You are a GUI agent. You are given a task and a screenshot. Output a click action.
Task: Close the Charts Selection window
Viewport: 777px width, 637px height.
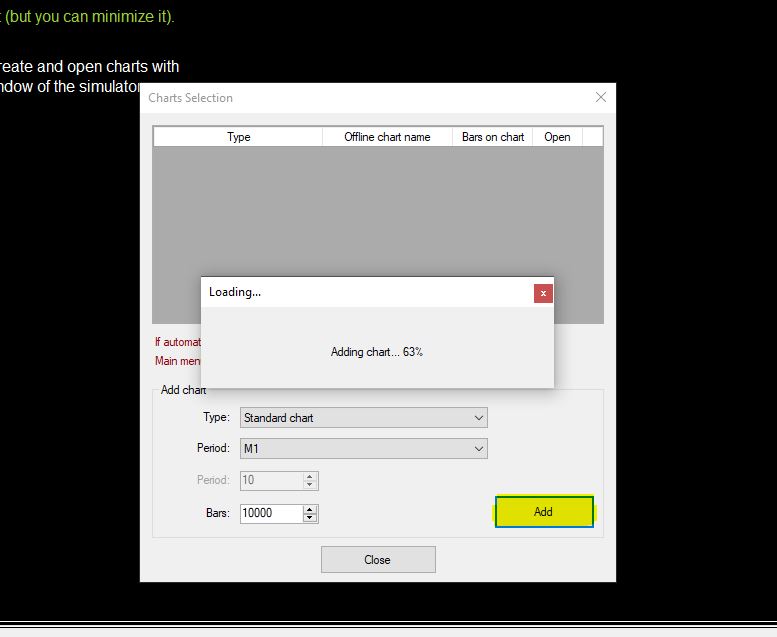(600, 97)
